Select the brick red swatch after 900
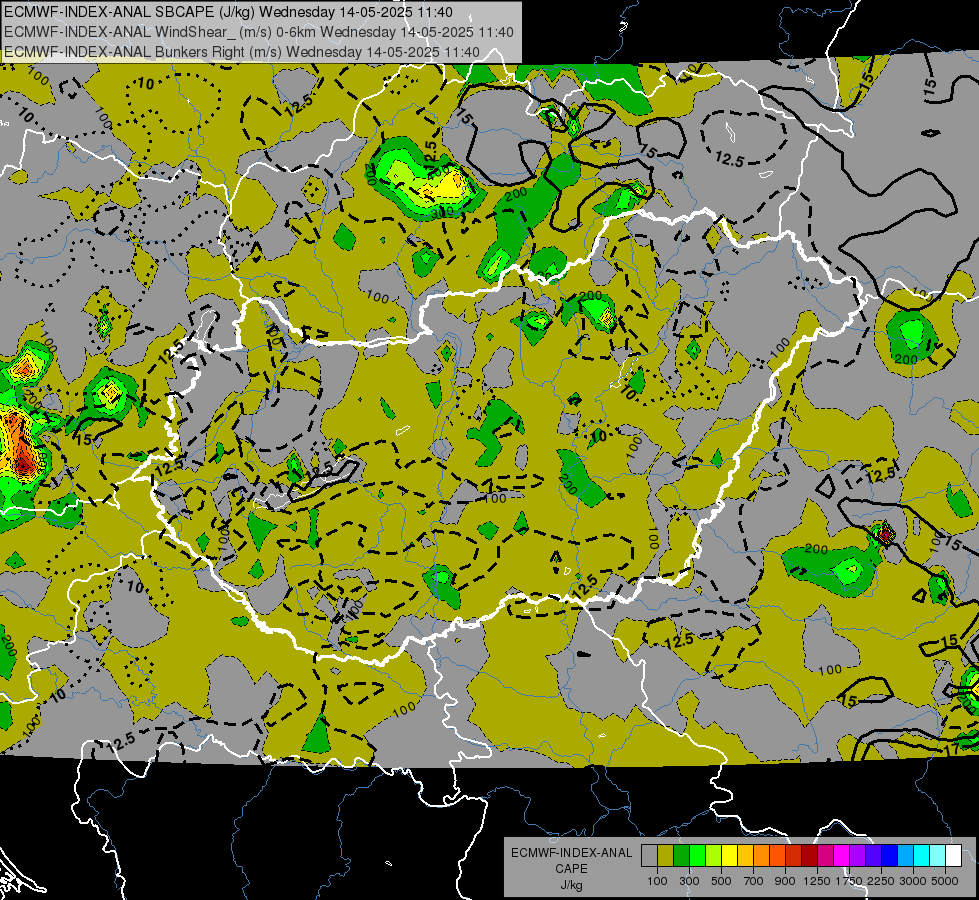Viewport: 979px width, 900px height. pyautogui.click(x=794, y=856)
